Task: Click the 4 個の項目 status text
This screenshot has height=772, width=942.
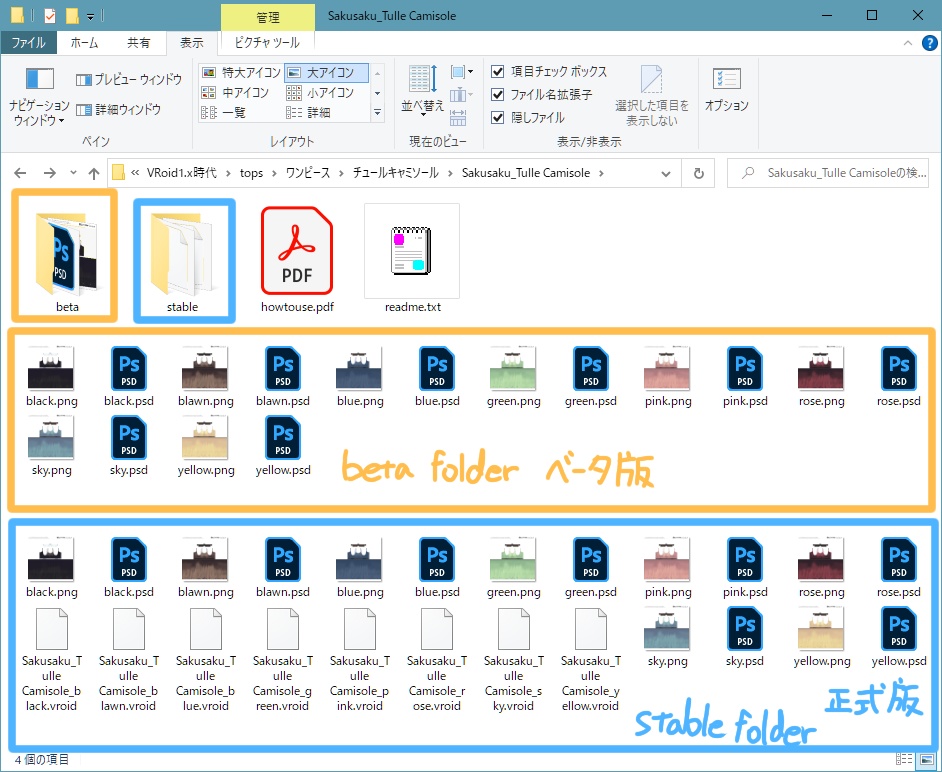Action: [41, 760]
